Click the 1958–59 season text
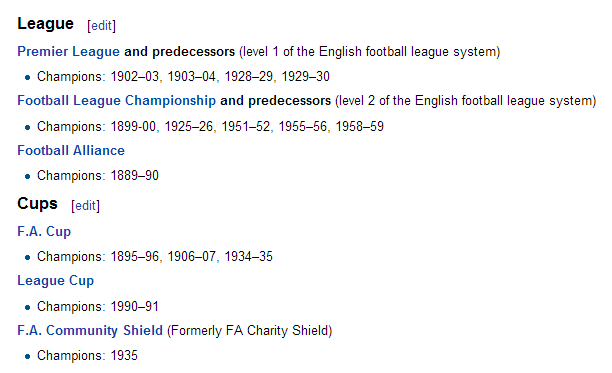Screen dimensions: 612x373 pos(359,126)
